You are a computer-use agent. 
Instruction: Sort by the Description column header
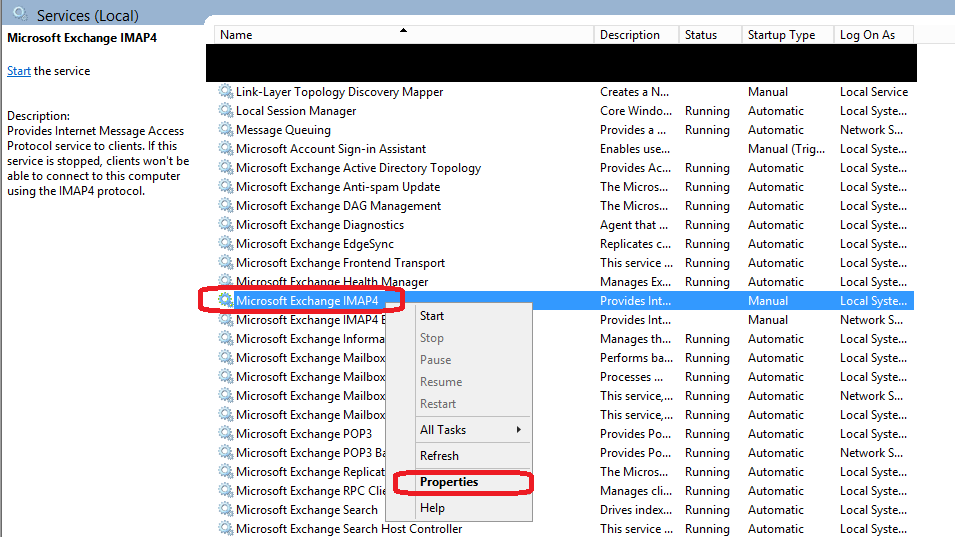(x=636, y=35)
